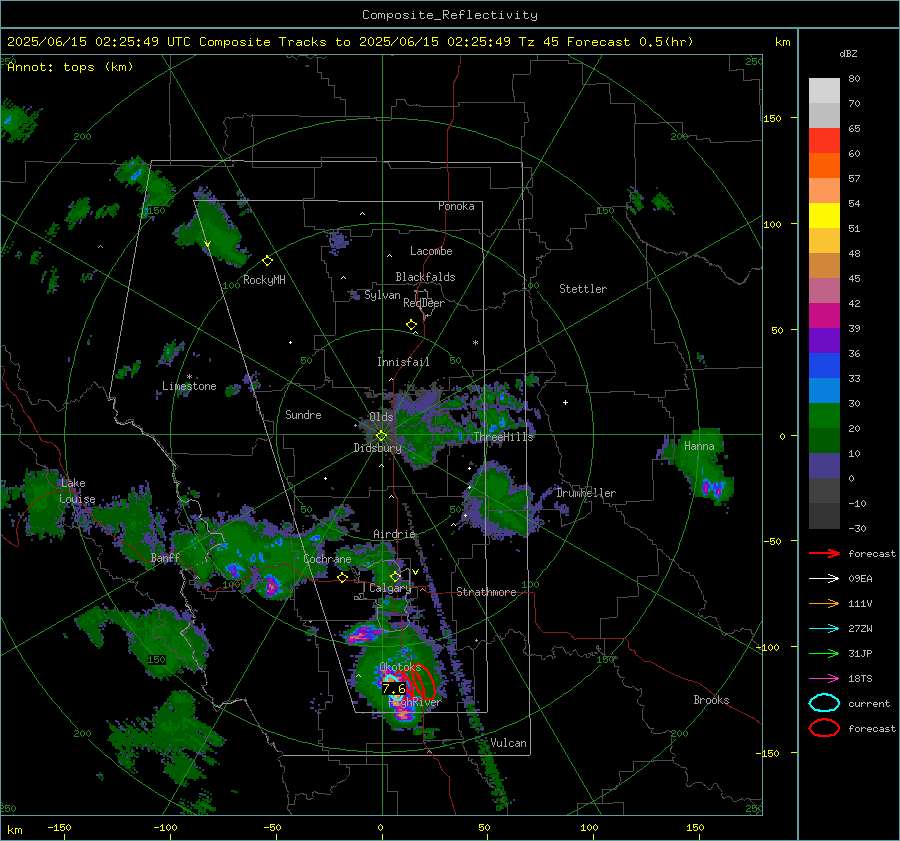Pick the red 65-60 dBZ color swatch

(824, 141)
